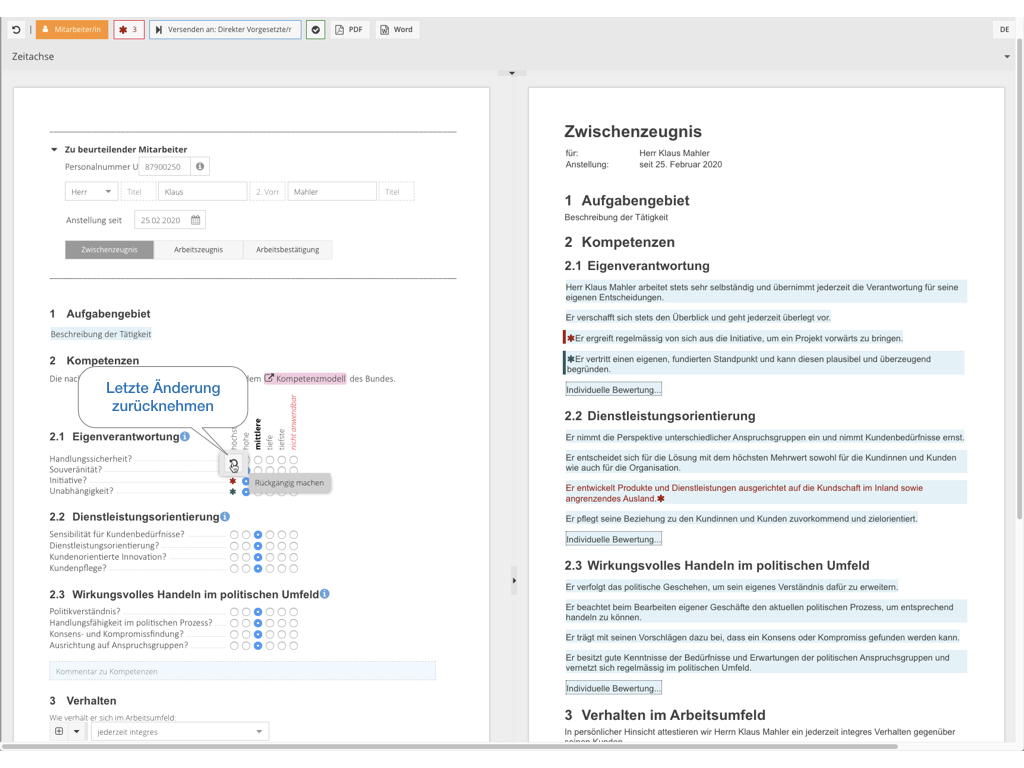1024x768 pixels.
Task: Click the '2. Vorr' second name field
Action: (x=267, y=192)
